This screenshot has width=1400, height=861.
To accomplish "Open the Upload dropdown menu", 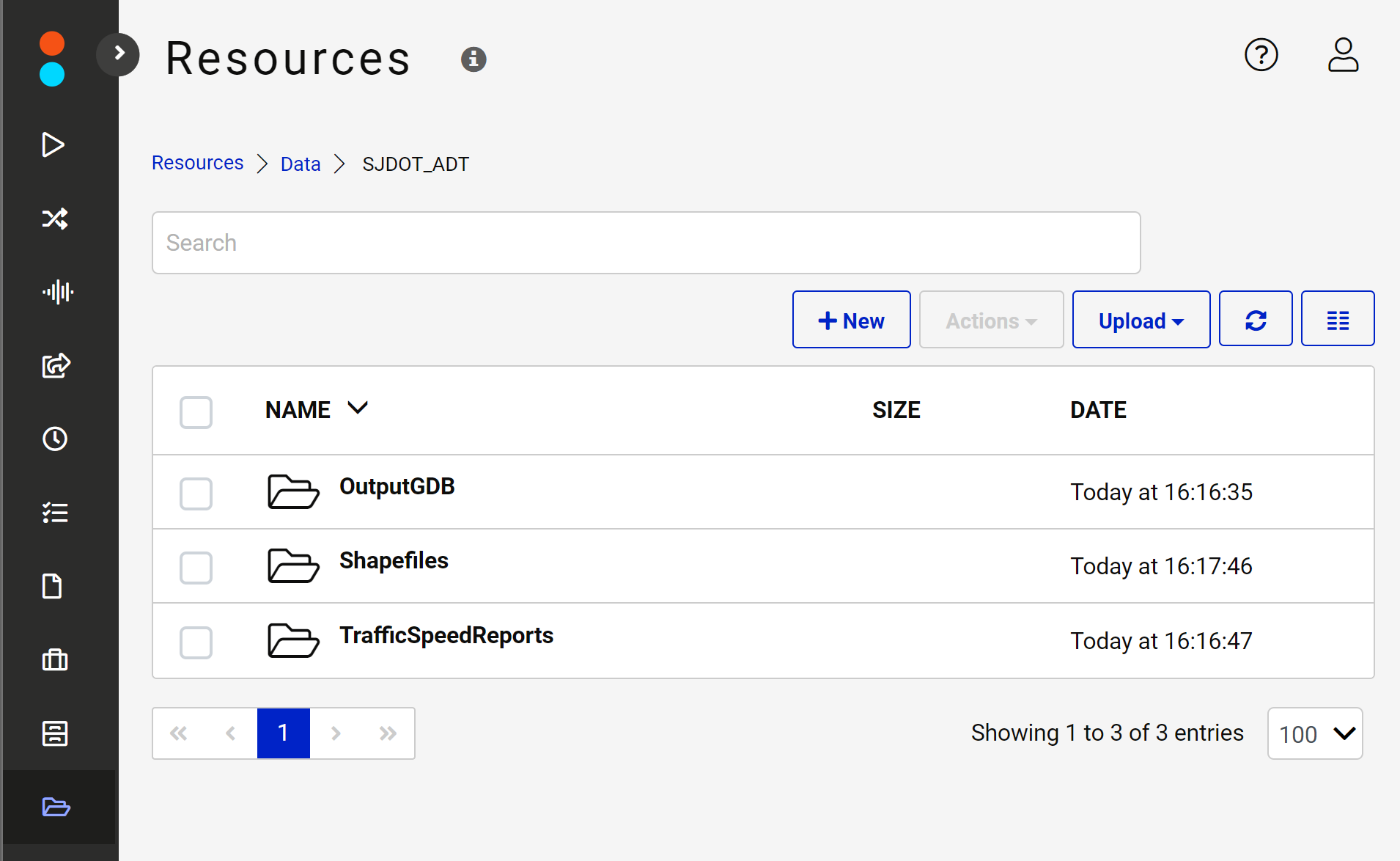I will [x=1141, y=320].
